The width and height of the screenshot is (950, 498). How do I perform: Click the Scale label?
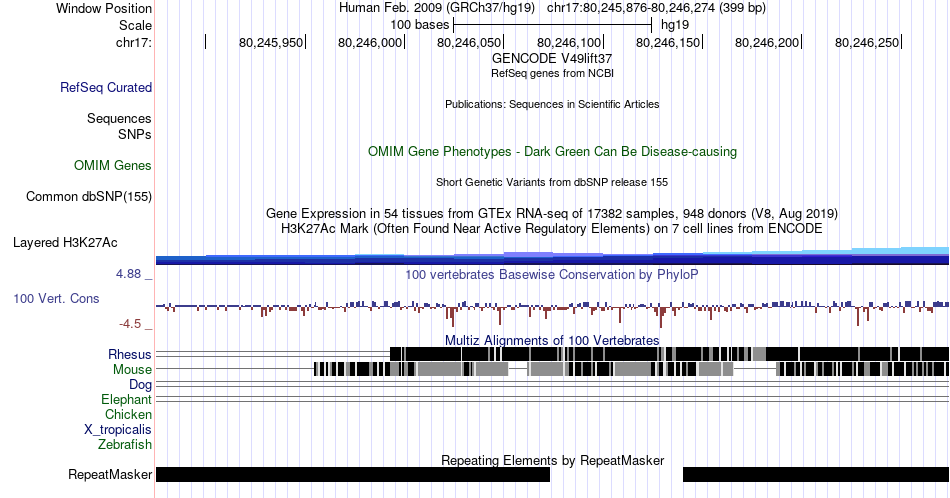(135, 25)
